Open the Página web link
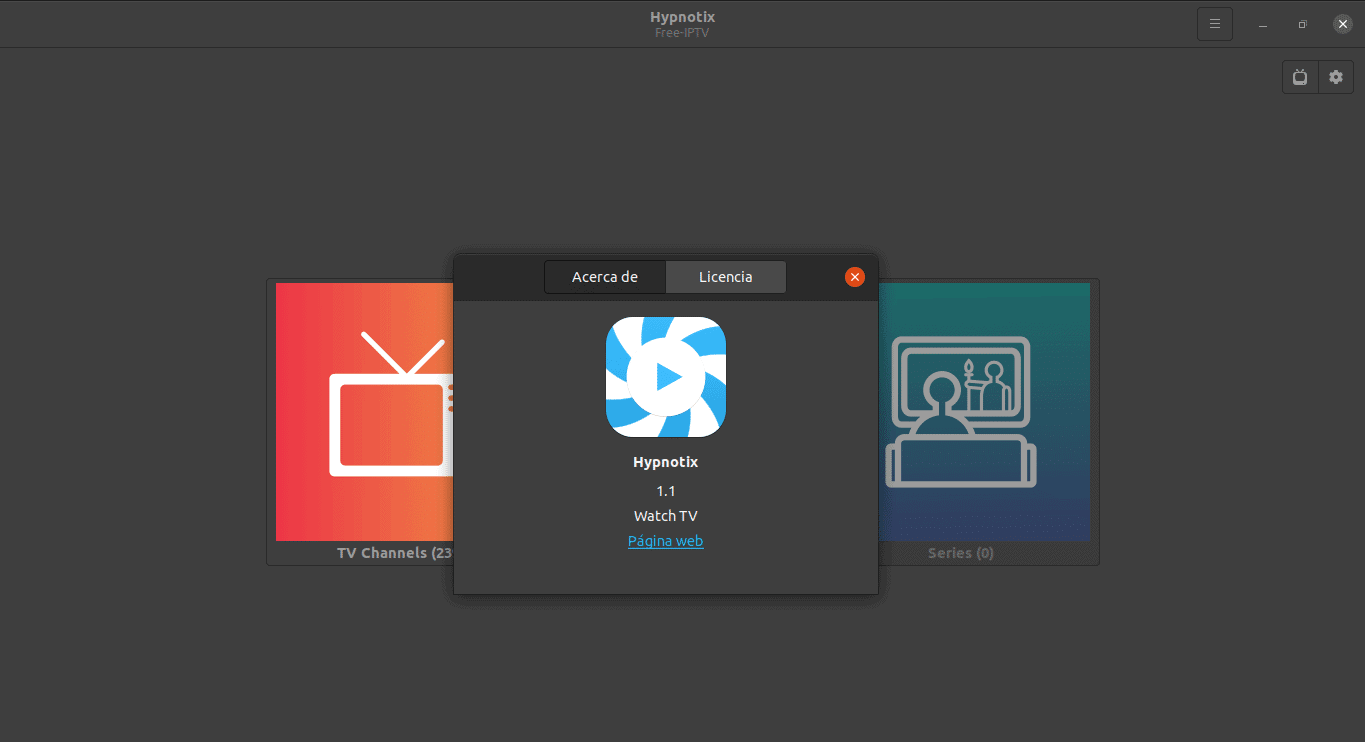The width and height of the screenshot is (1365, 742). click(x=665, y=540)
